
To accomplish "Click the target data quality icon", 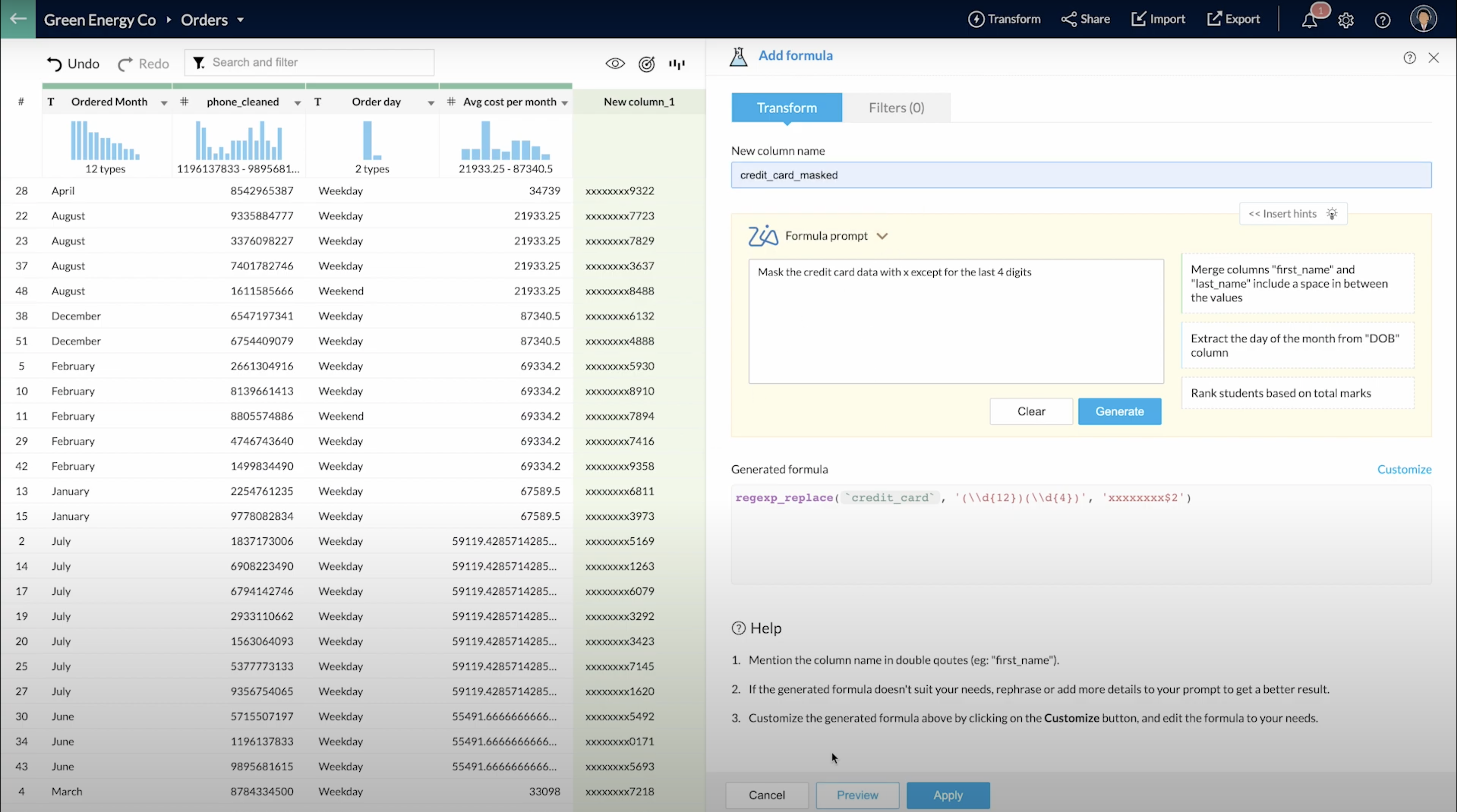I will [646, 64].
